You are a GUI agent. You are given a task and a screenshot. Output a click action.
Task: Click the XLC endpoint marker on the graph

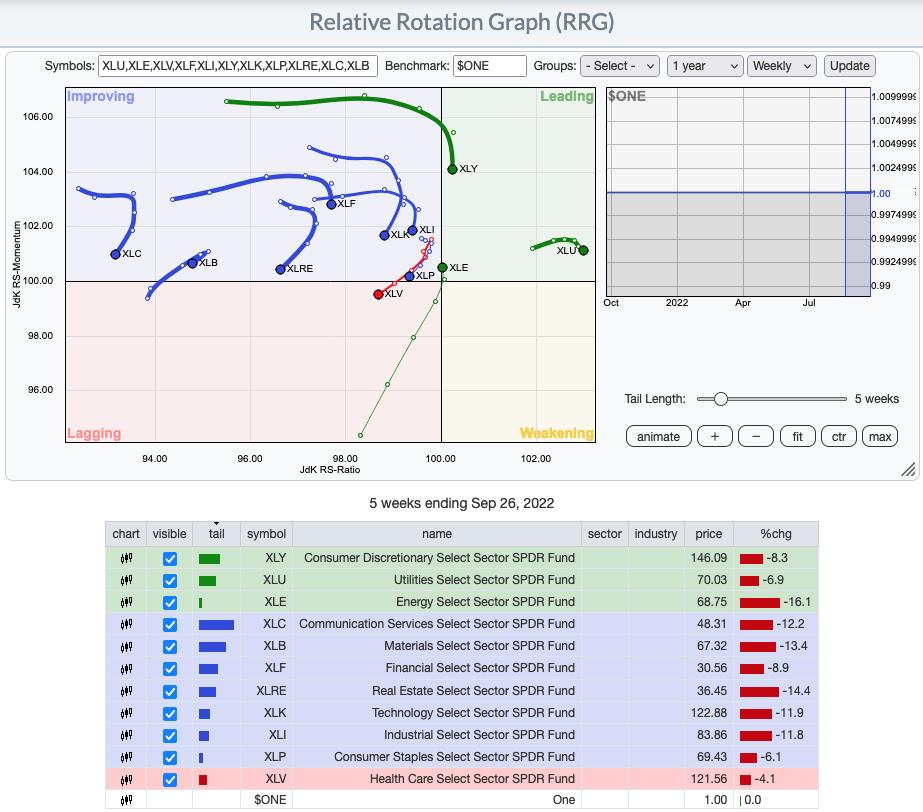click(115, 254)
